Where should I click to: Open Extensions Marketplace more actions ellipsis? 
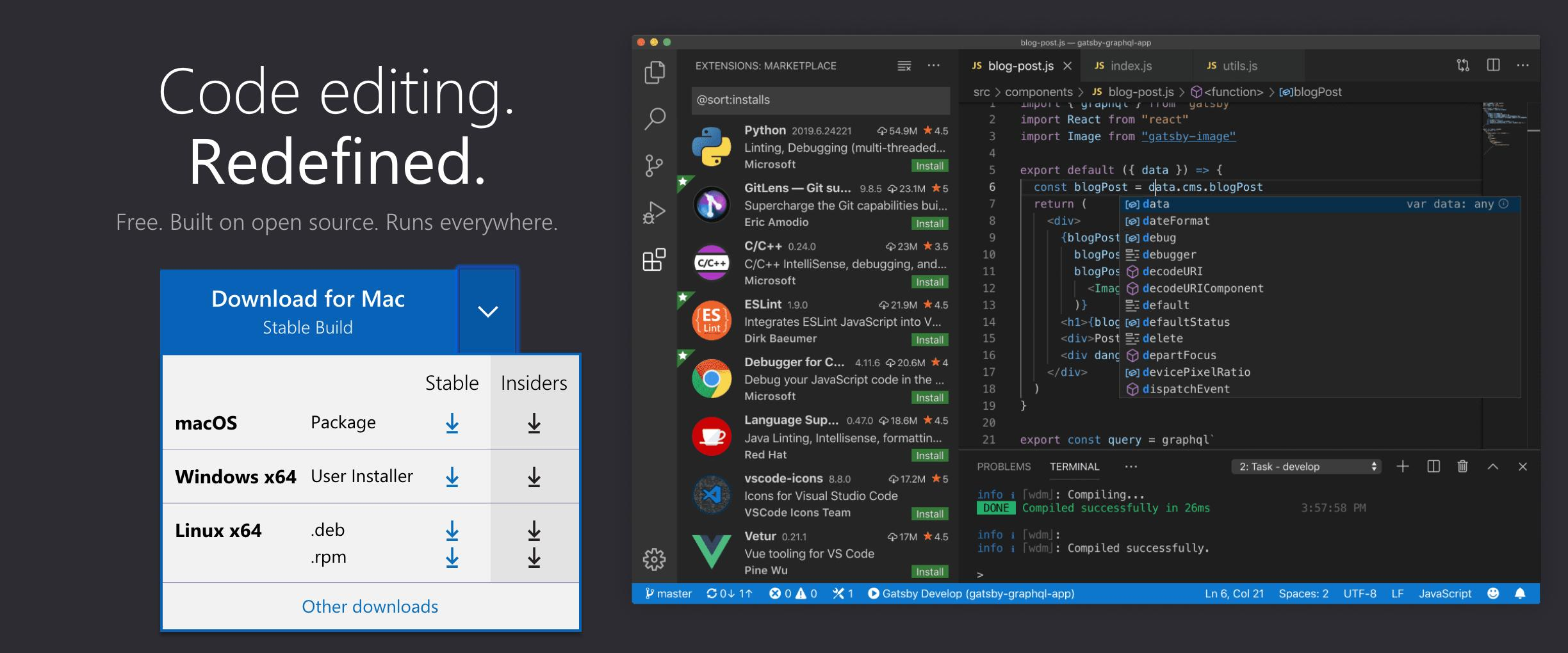[934, 65]
